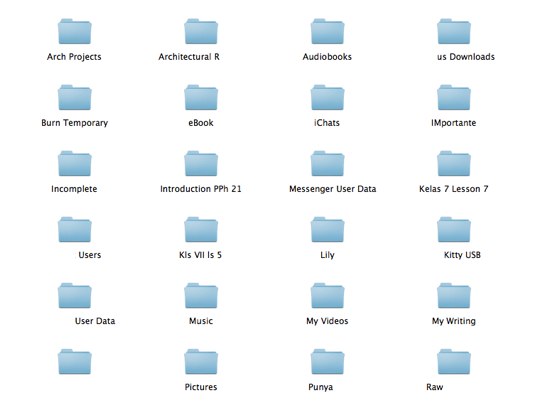Select the My Writing folder icon
Viewport: 550px width, 413px height.
click(454, 296)
